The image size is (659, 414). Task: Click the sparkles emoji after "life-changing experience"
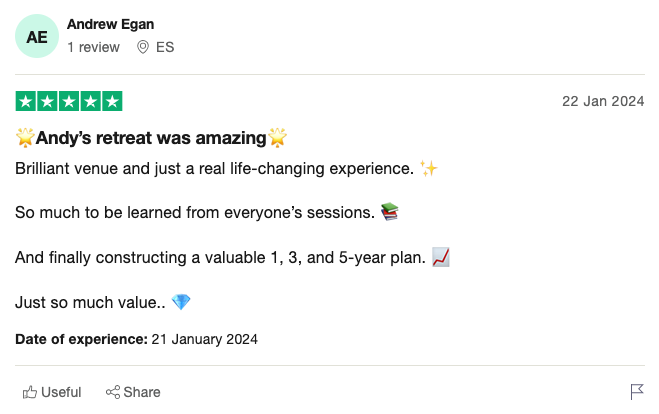[428, 168]
